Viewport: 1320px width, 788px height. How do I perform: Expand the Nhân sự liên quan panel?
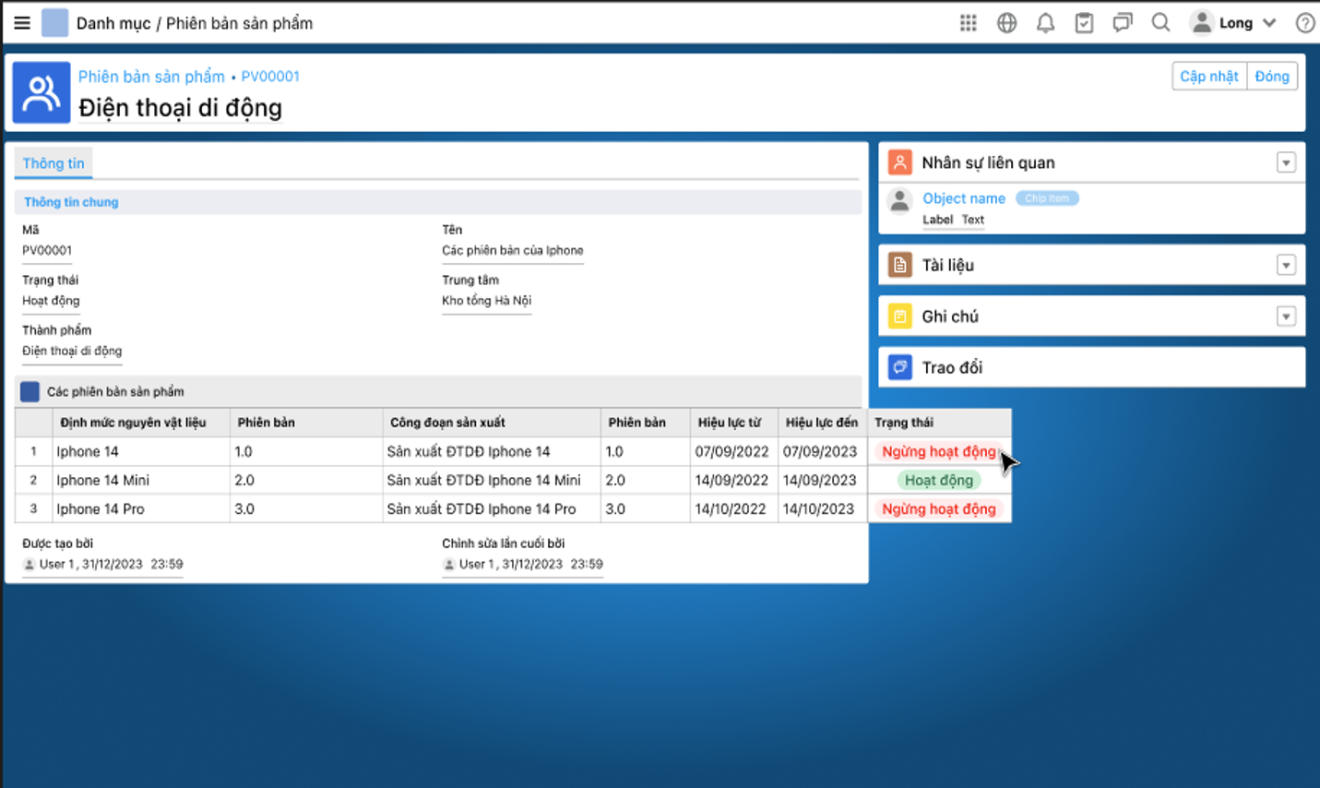coord(1286,163)
